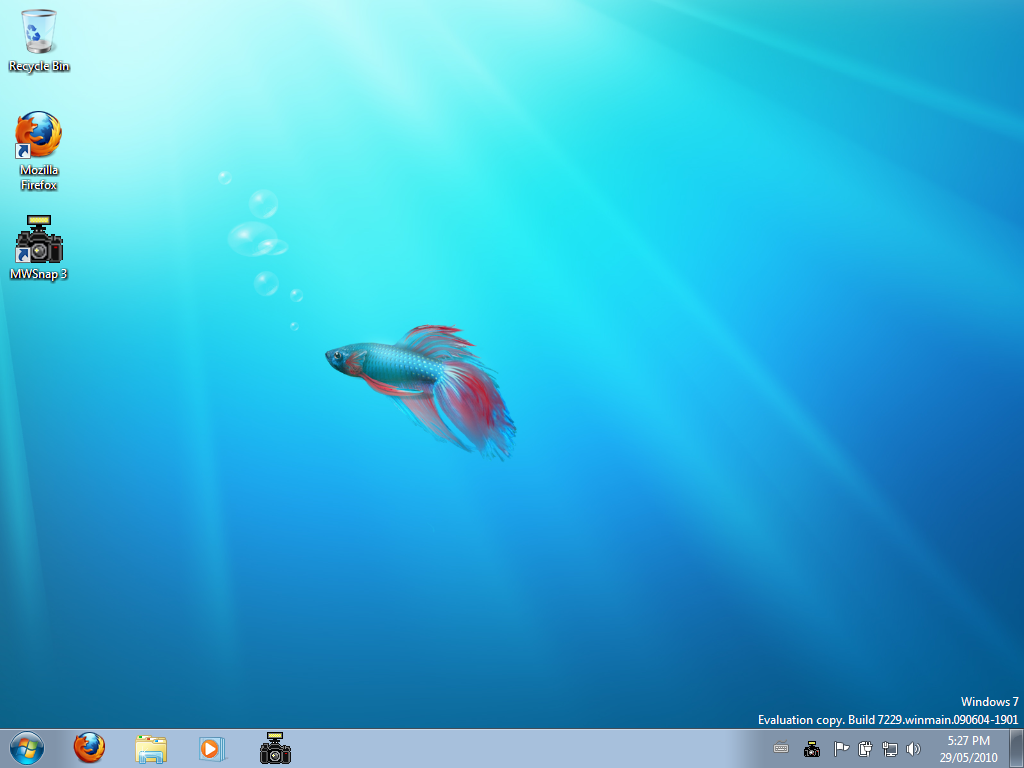This screenshot has width=1024, height=768.
Task: Open Windows Media Player from taskbar
Action: (x=212, y=748)
